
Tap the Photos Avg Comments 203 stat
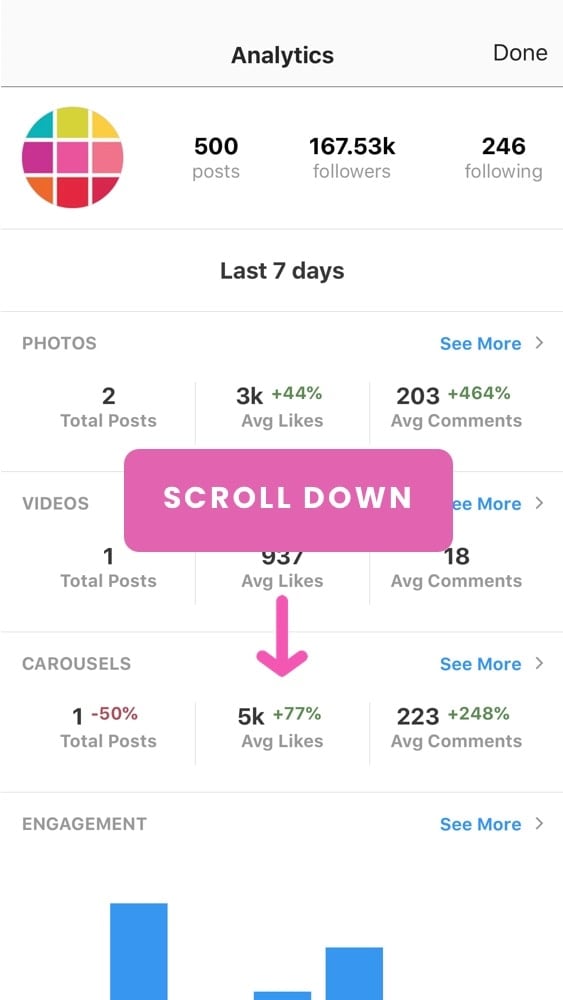tap(456, 407)
